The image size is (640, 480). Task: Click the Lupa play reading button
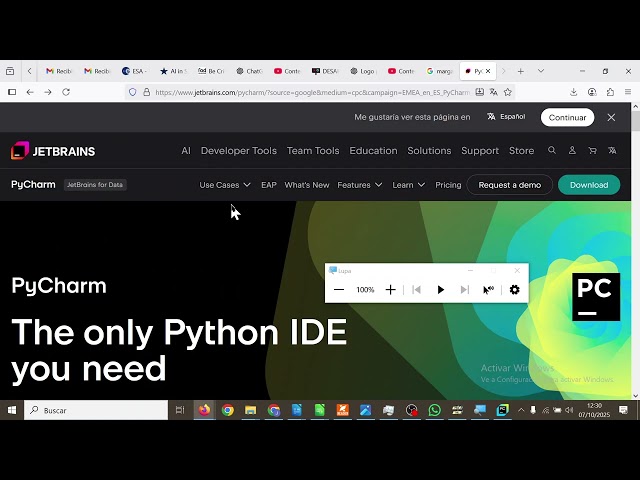tap(440, 290)
